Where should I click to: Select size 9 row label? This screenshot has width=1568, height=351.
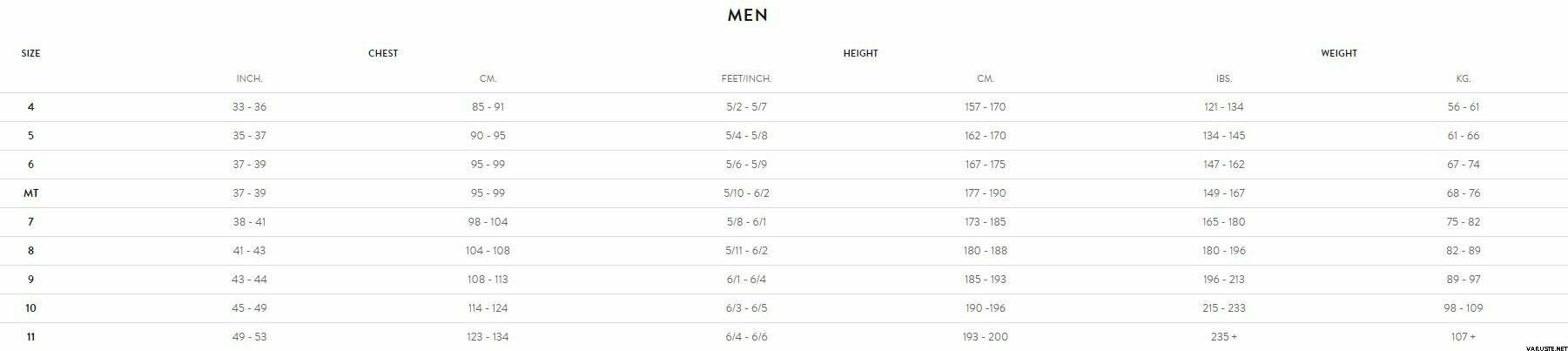pos(30,280)
